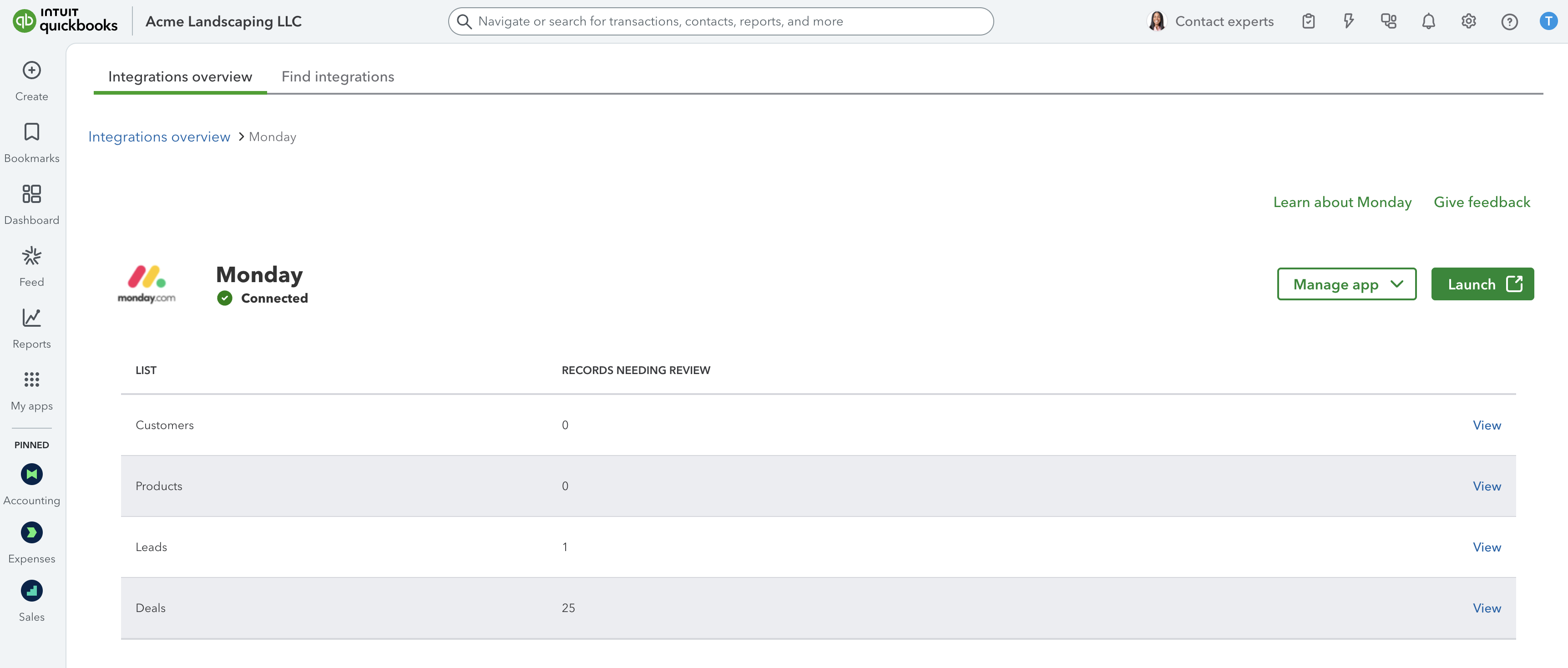Go to Dashboard in sidebar
Image resolution: width=1568 pixels, height=668 pixels.
coord(32,205)
